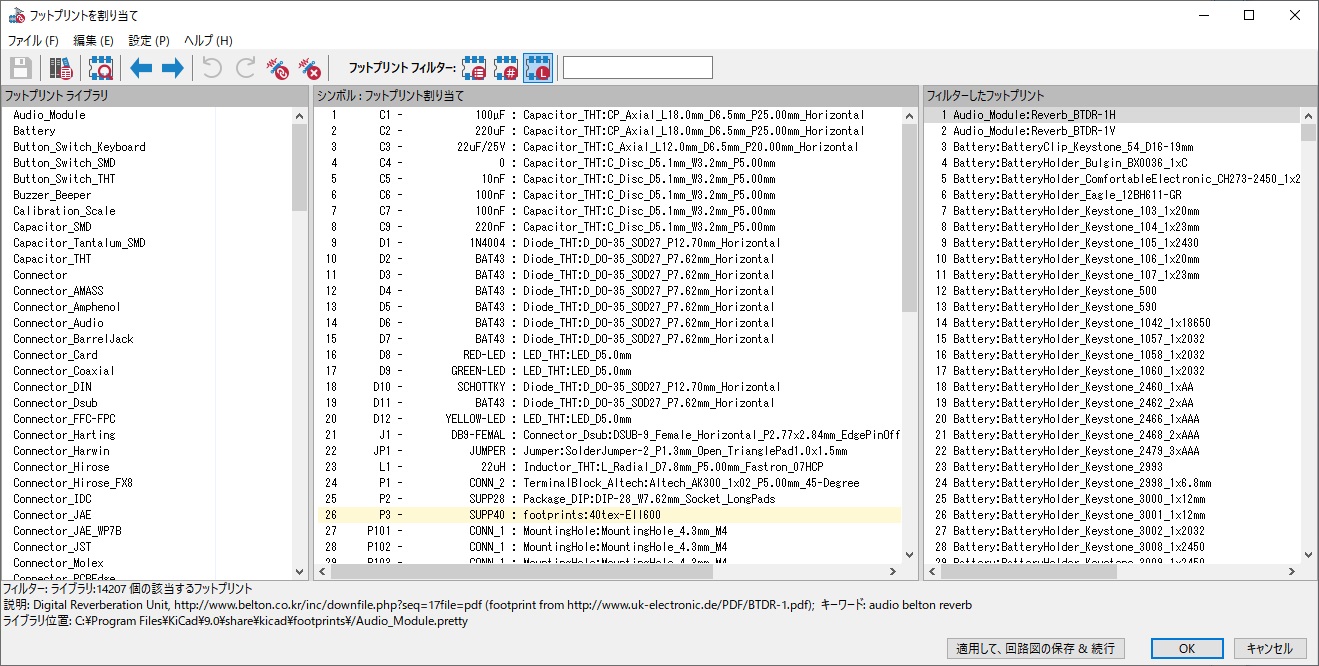Select the highlighted P3 SUPP40 symbol row
Viewport: 1319px width, 666px height.
pos(608,515)
